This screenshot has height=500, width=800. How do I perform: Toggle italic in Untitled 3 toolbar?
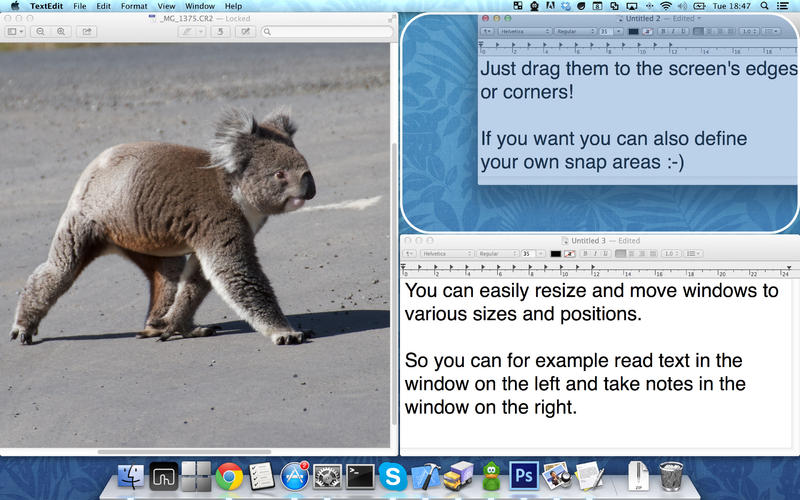[x=595, y=254]
